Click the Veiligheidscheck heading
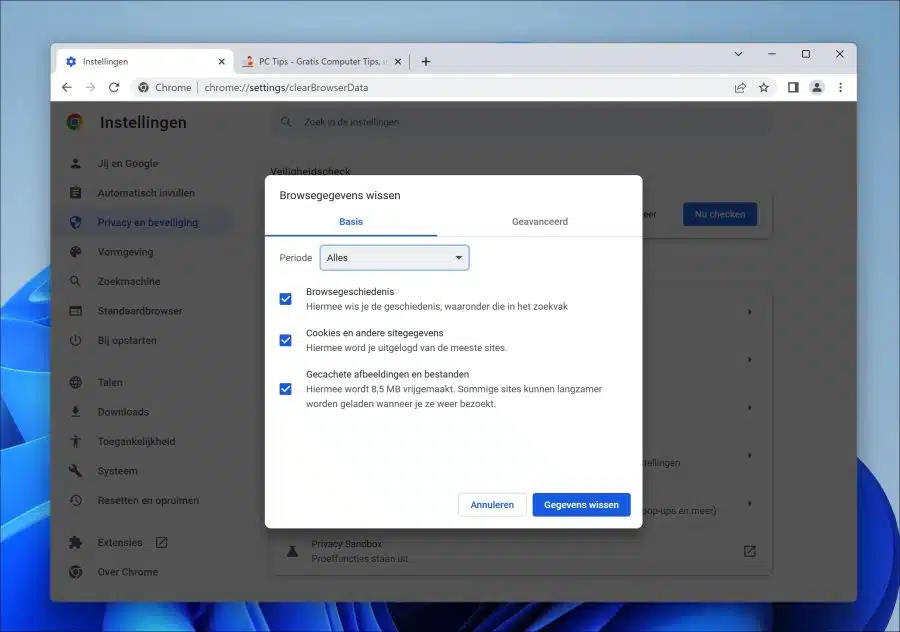This screenshot has width=900, height=632. pos(311,171)
